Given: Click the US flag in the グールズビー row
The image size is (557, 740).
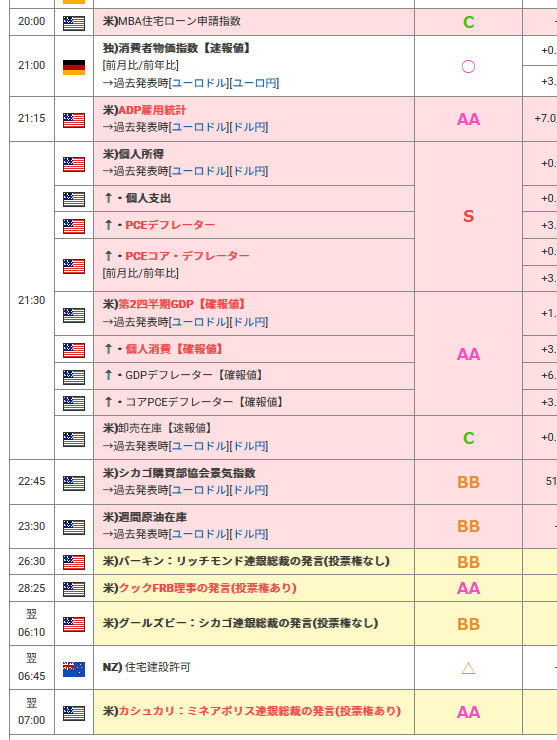Looking at the screenshot, I should pos(74,624).
